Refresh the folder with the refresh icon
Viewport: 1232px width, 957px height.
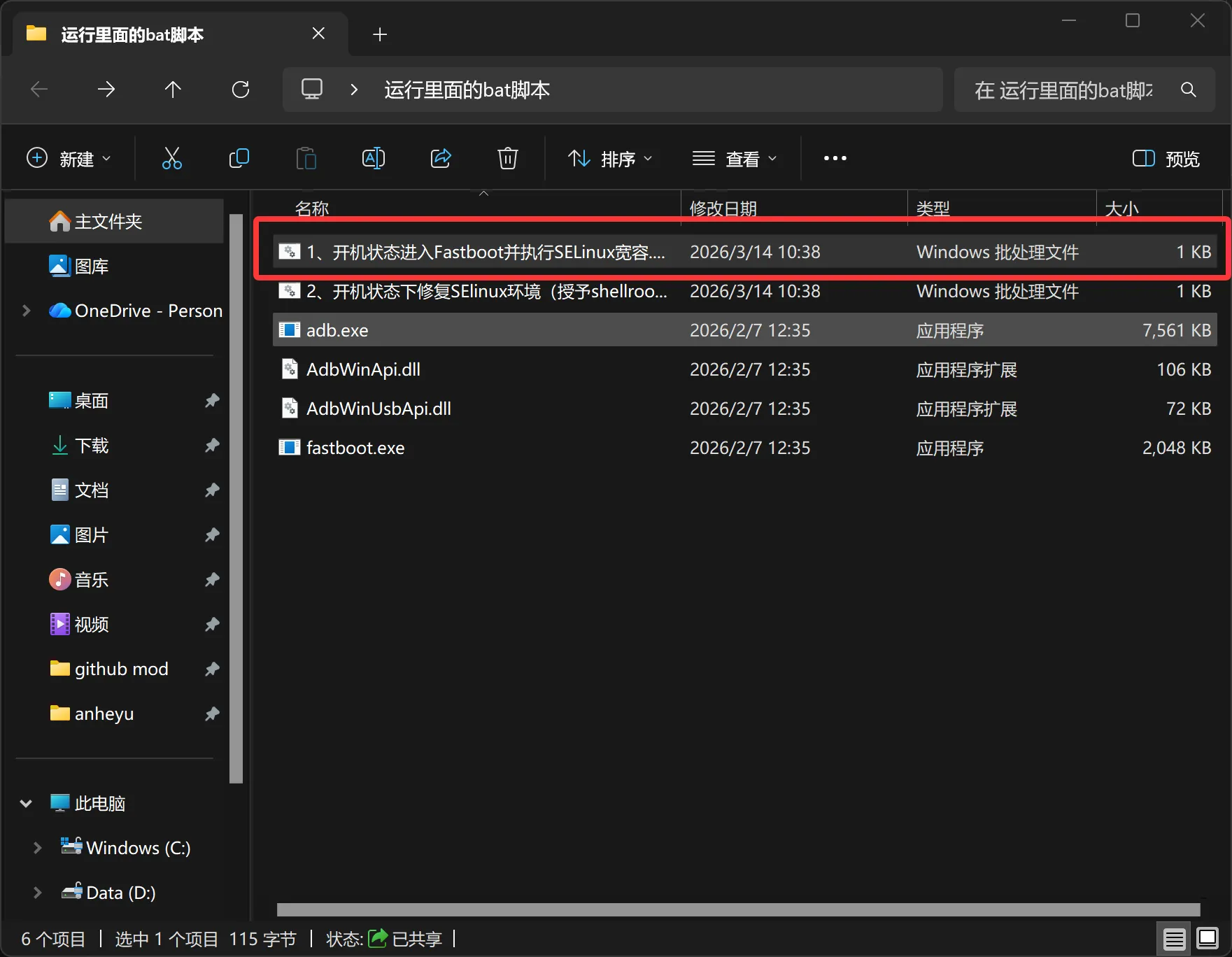tap(241, 89)
